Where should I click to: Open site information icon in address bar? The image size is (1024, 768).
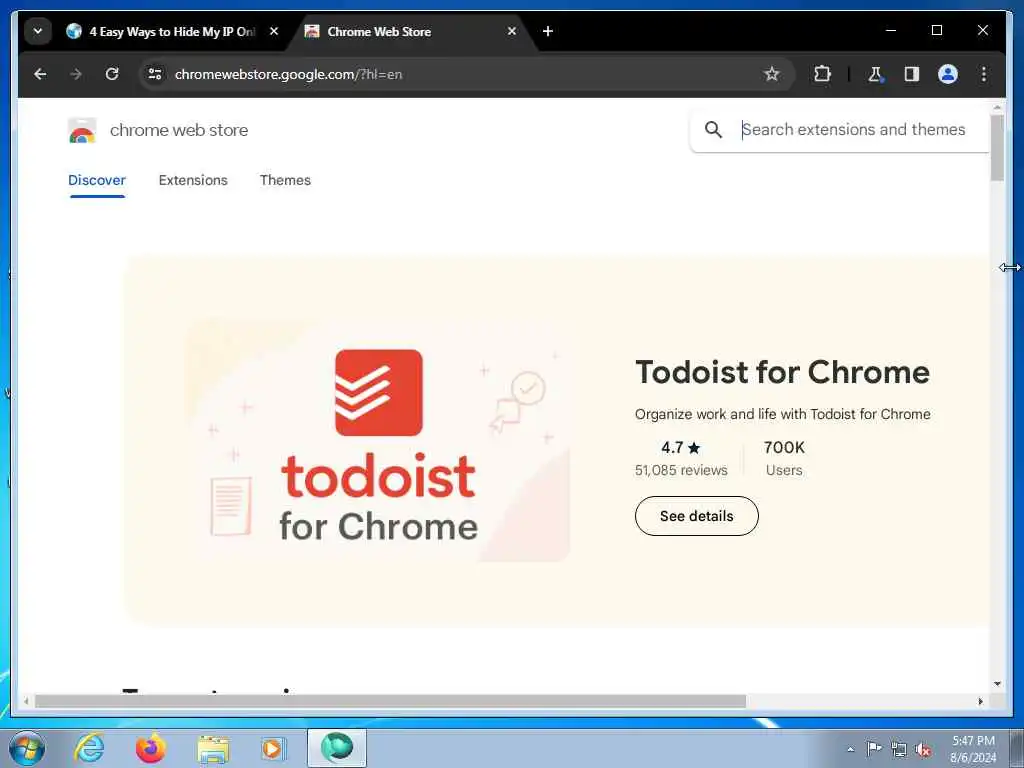click(x=155, y=74)
